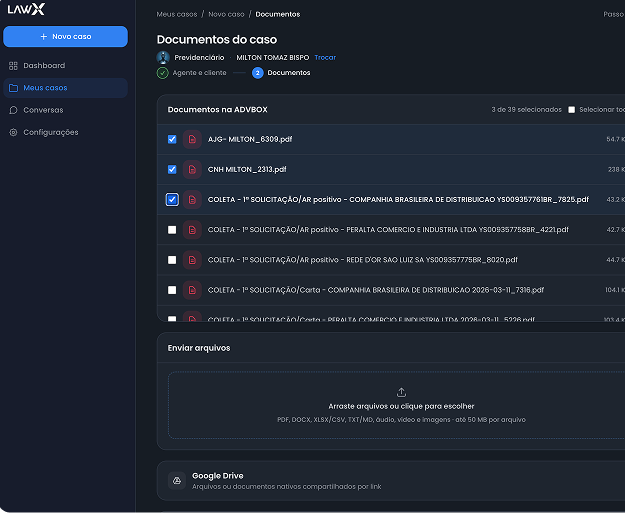Click the Enviar arquivos heading
Screen dimensions: 625x513
pyautogui.click(x=199, y=348)
